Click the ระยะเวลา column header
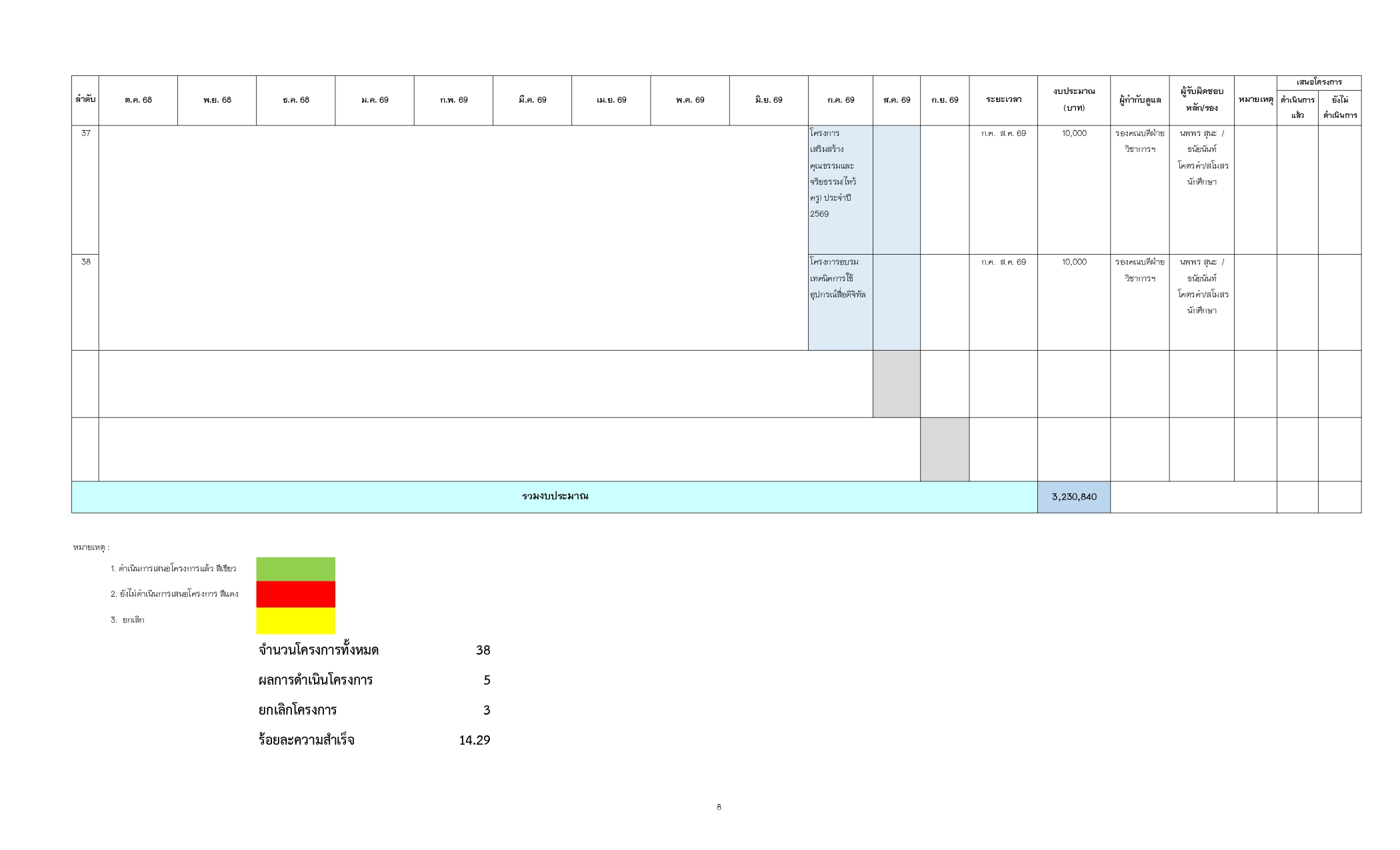 point(1003,100)
